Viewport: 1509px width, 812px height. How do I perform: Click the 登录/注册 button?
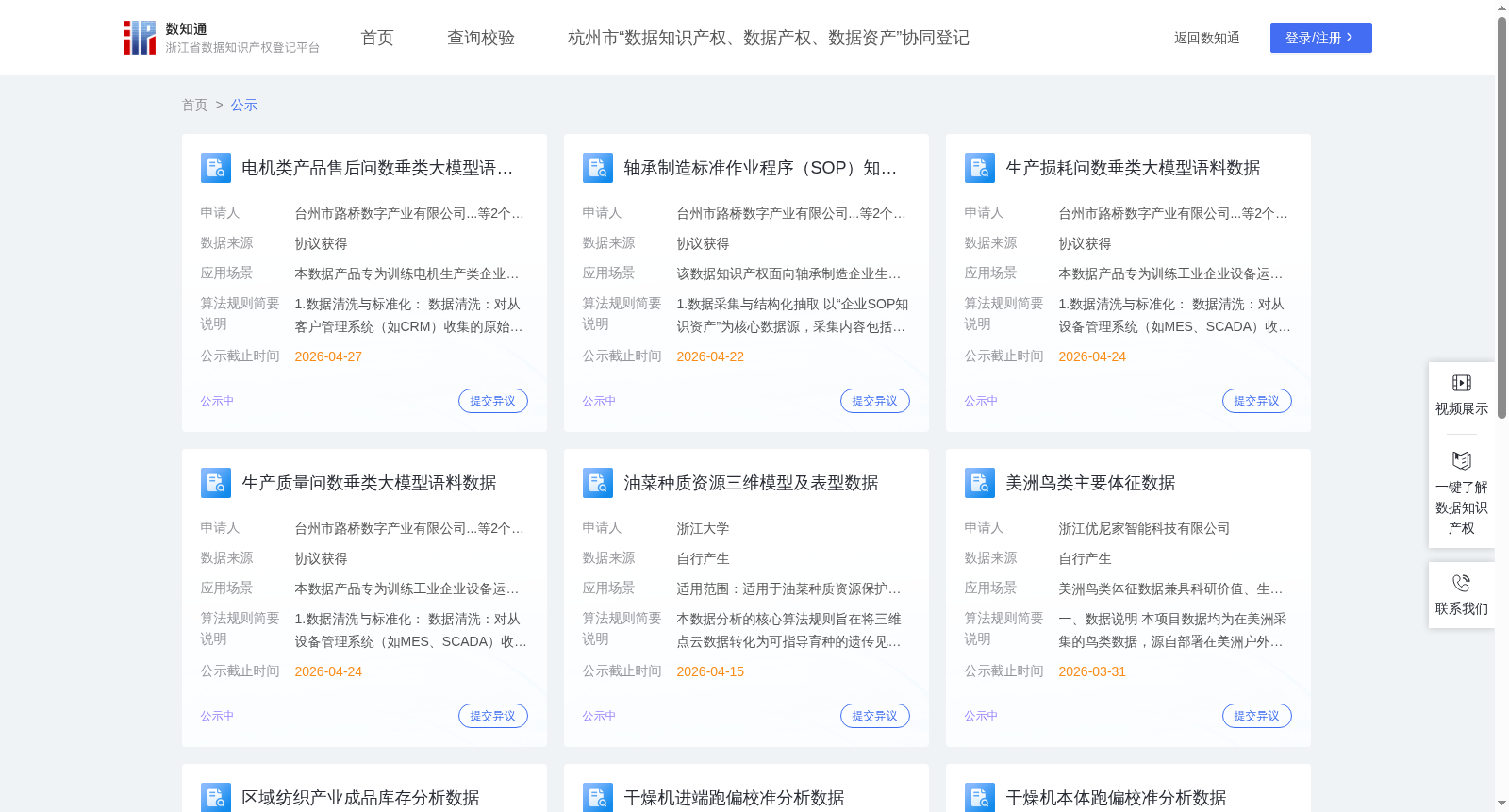1320,38
